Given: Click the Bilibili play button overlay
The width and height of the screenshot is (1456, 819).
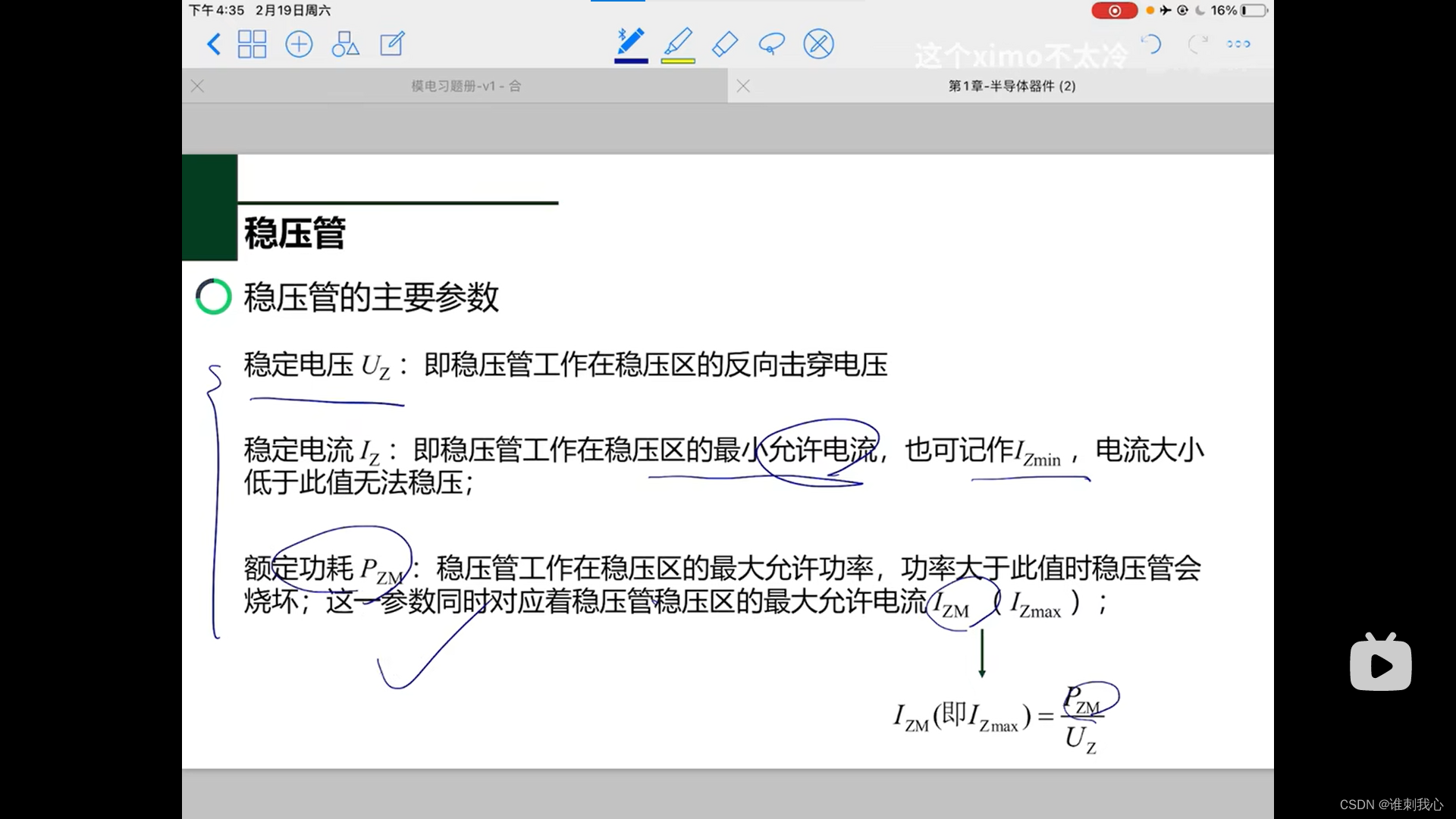Looking at the screenshot, I should point(1380,664).
